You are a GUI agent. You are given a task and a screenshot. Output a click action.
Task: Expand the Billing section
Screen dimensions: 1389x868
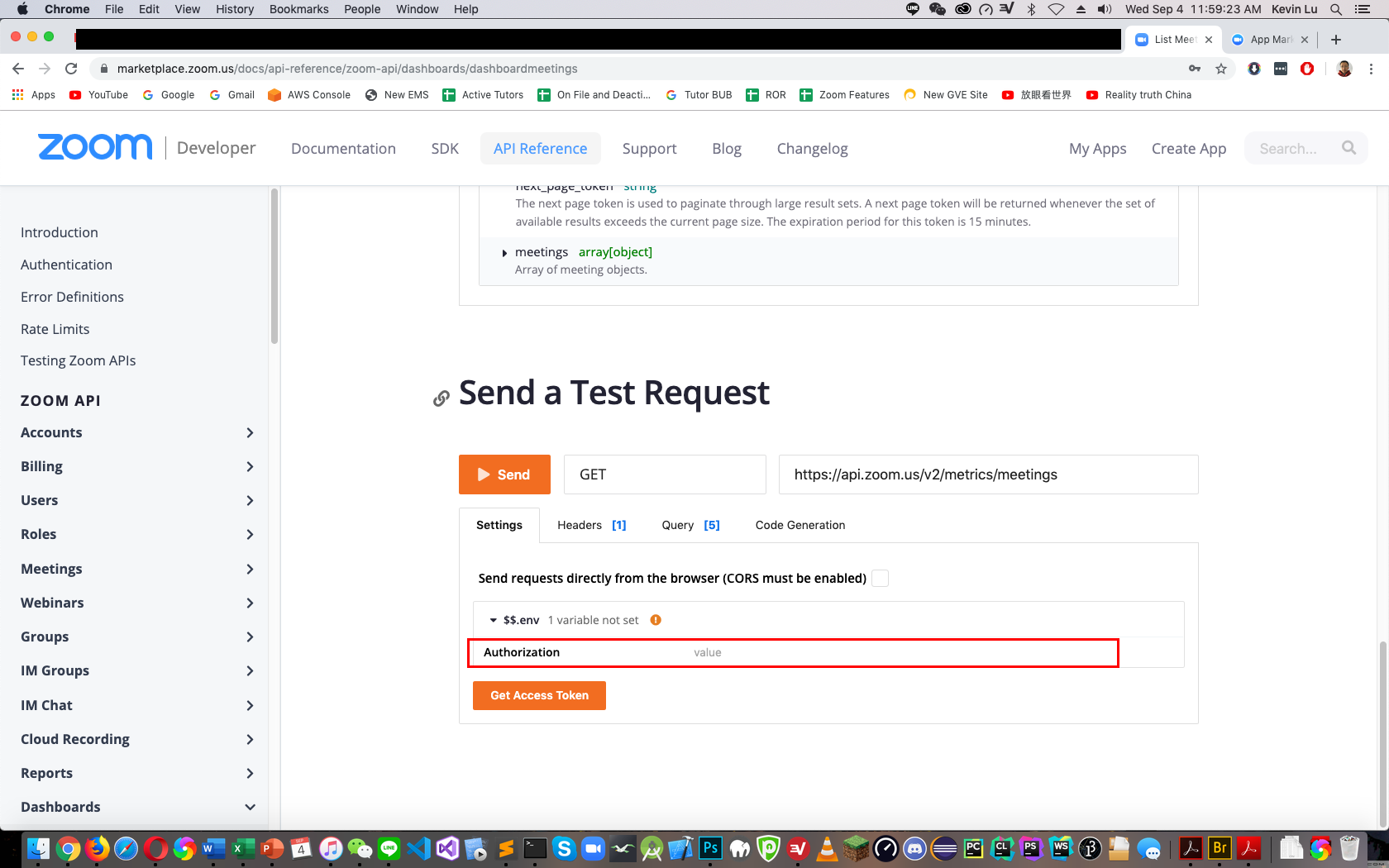250,467
